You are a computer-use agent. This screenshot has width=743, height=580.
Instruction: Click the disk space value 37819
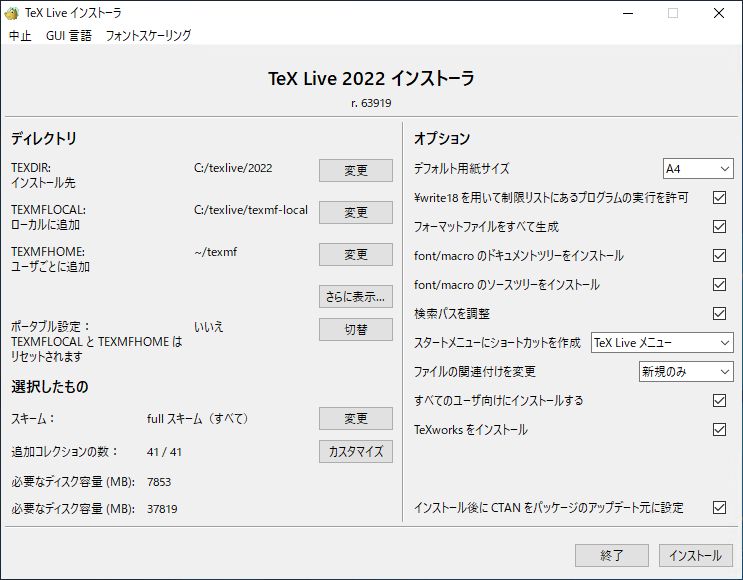click(x=162, y=509)
